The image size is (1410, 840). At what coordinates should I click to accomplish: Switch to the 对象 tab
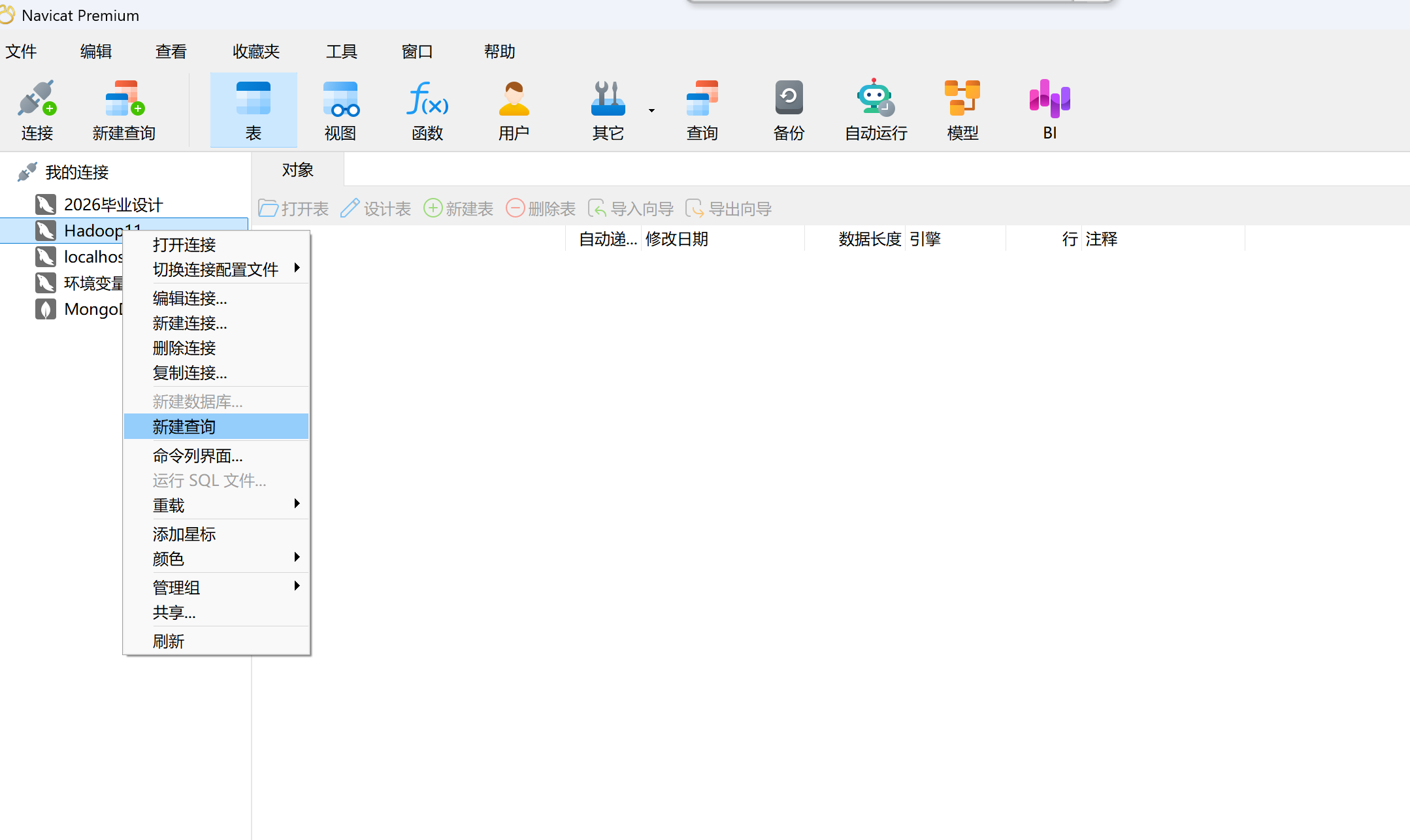(297, 170)
